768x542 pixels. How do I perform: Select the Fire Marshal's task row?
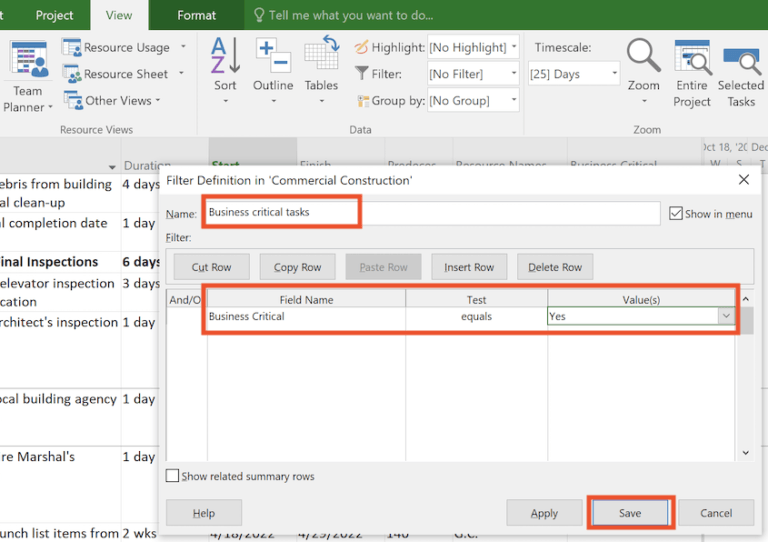(38, 456)
